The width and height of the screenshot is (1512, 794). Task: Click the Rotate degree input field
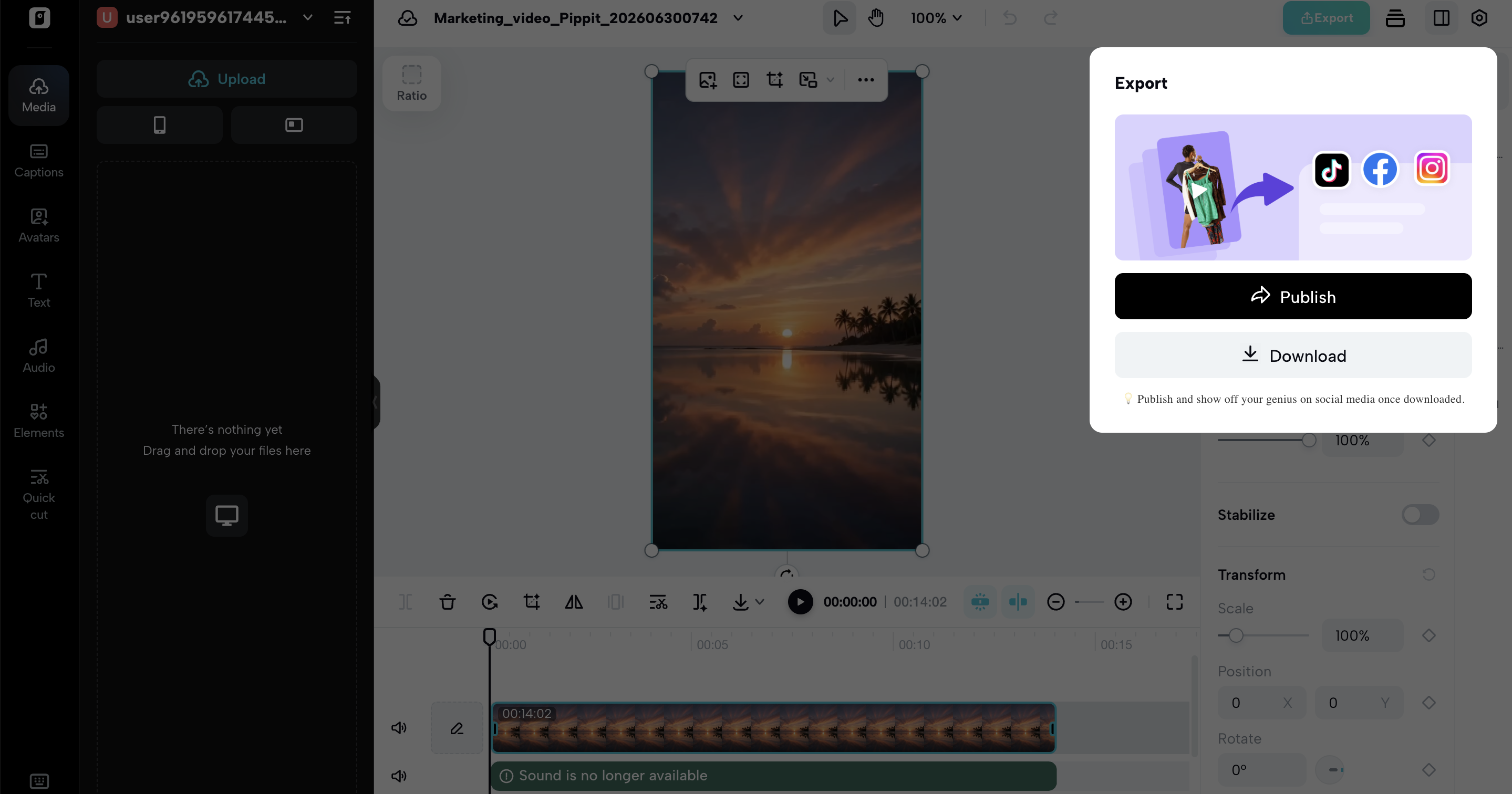click(x=1262, y=770)
